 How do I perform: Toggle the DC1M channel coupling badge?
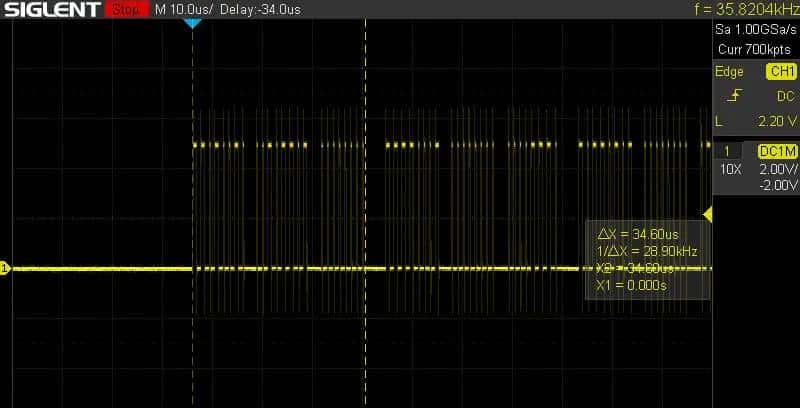[x=777, y=151]
